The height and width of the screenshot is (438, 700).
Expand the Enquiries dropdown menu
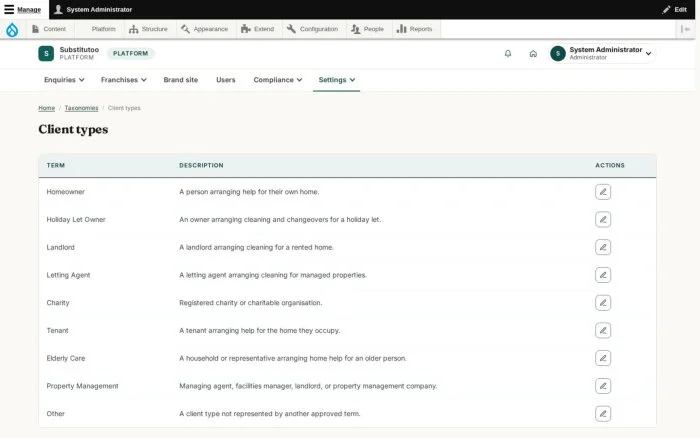point(64,80)
